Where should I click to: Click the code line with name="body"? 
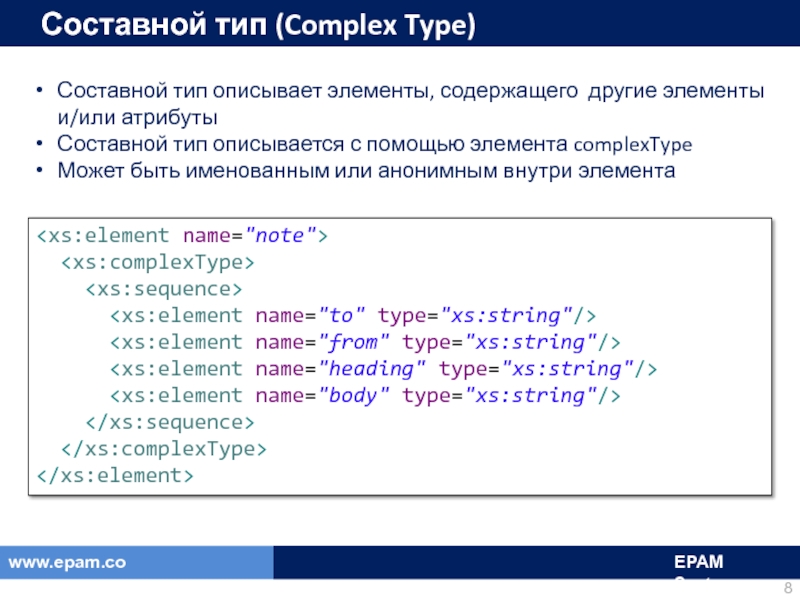(x=365, y=395)
